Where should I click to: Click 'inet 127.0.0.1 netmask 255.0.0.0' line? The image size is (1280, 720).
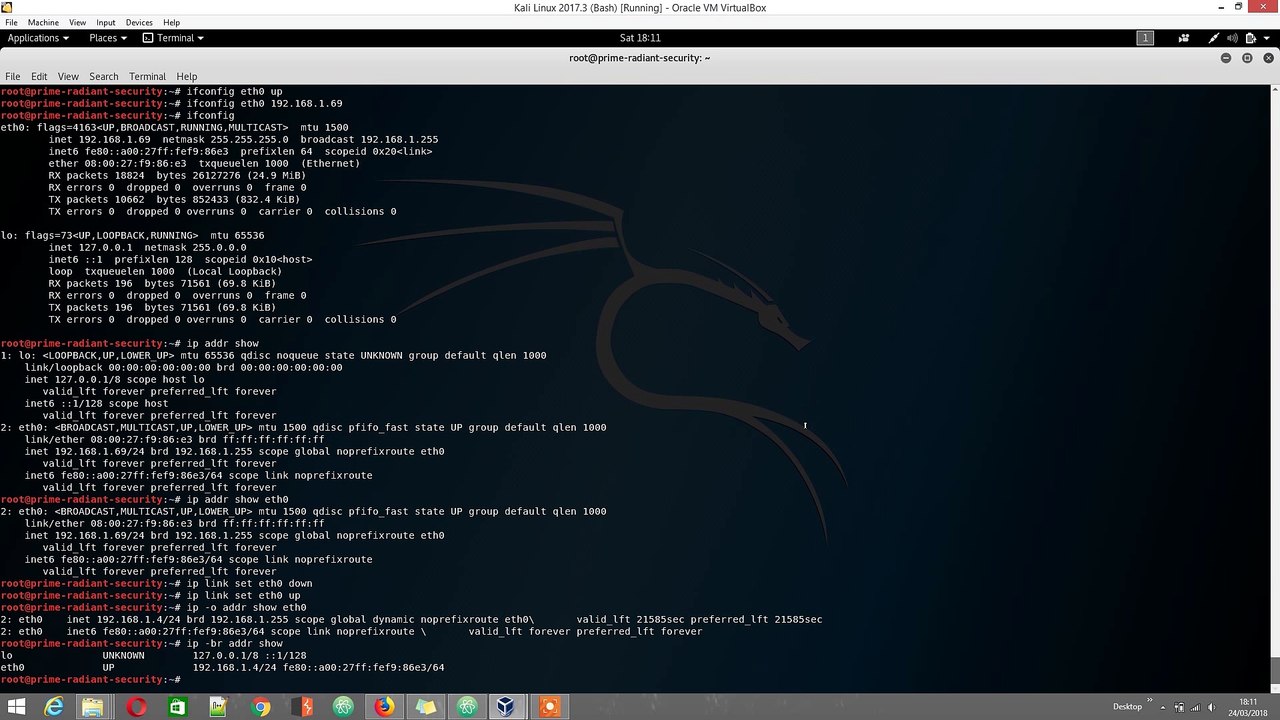pyautogui.click(x=147, y=247)
